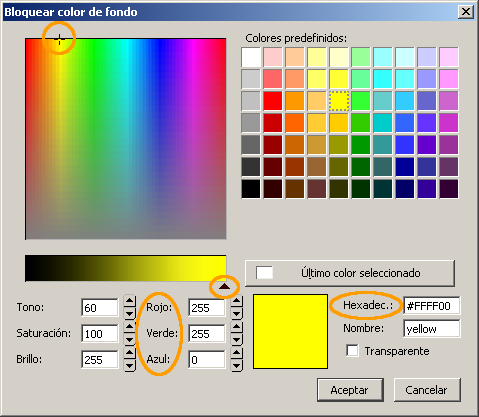Click Aceptar to confirm the color

[x=350, y=390]
